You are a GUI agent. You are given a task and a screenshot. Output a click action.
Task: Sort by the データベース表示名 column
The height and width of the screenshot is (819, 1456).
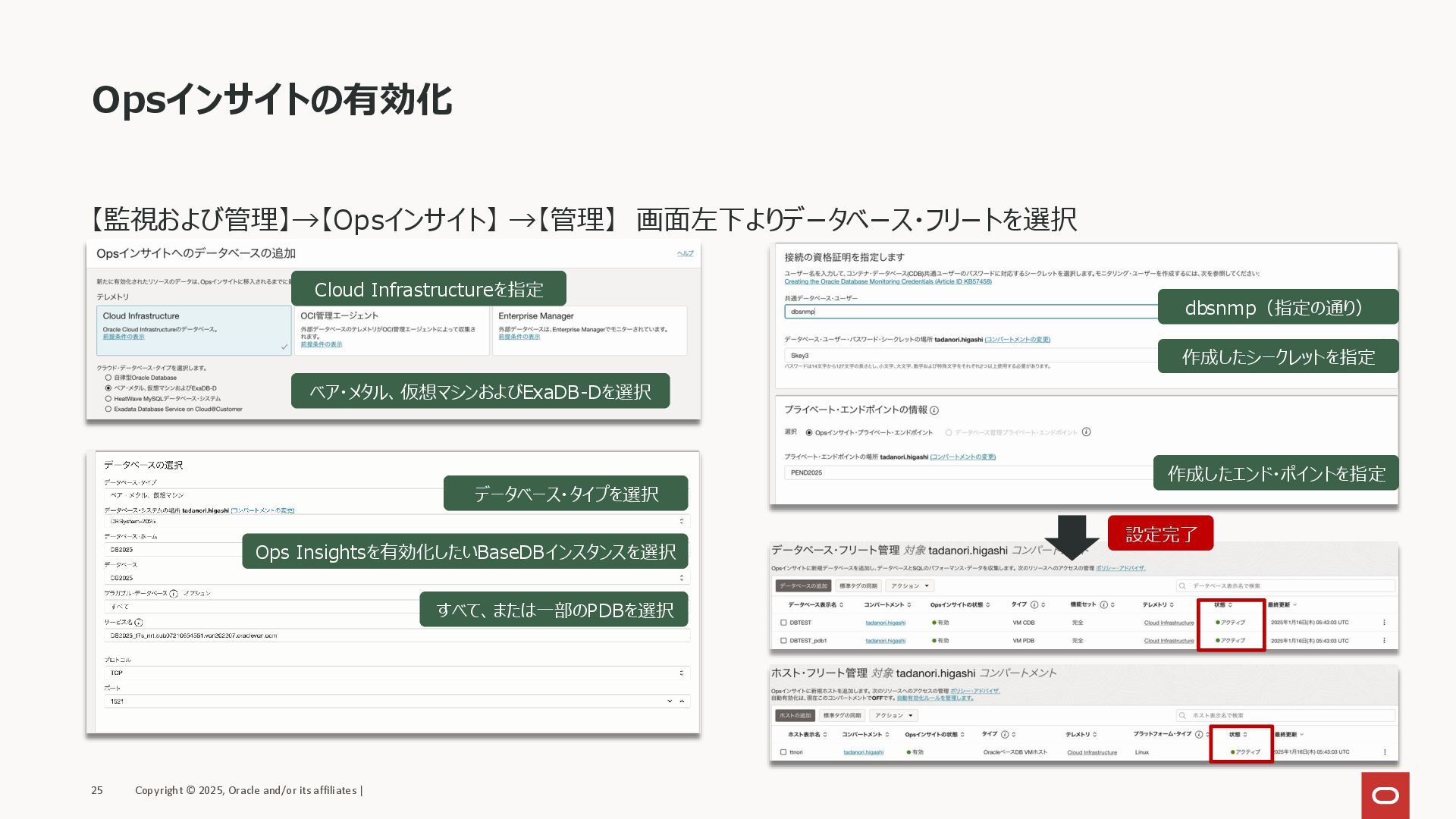click(x=816, y=604)
